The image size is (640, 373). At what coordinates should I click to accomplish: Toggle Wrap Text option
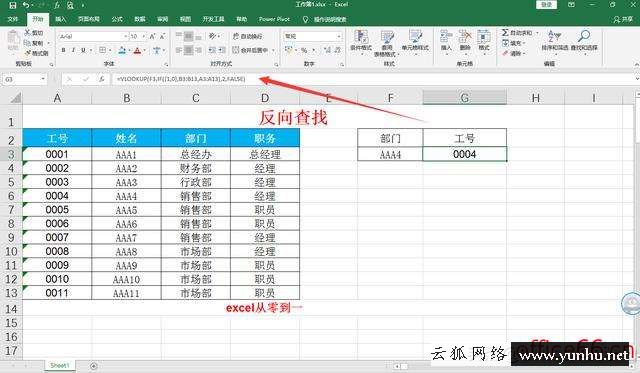(248, 36)
